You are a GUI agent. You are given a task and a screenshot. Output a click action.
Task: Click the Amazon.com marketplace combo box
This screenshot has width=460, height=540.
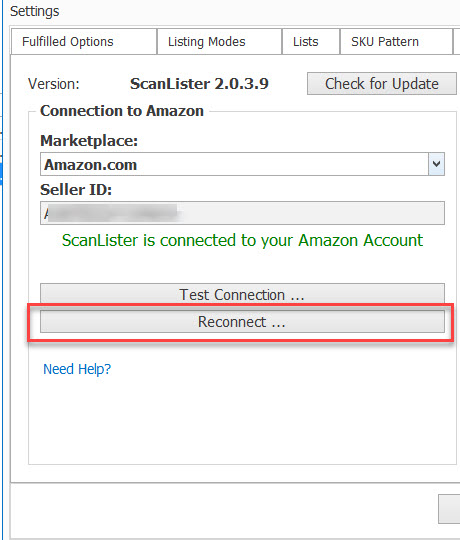click(x=242, y=164)
